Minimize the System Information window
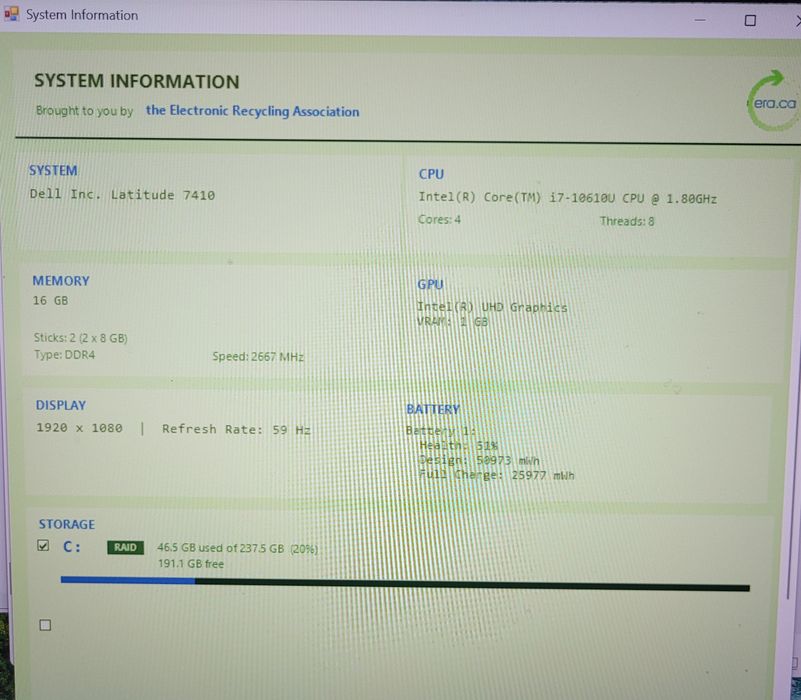Viewport: 801px width, 700px height. pos(700,20)
